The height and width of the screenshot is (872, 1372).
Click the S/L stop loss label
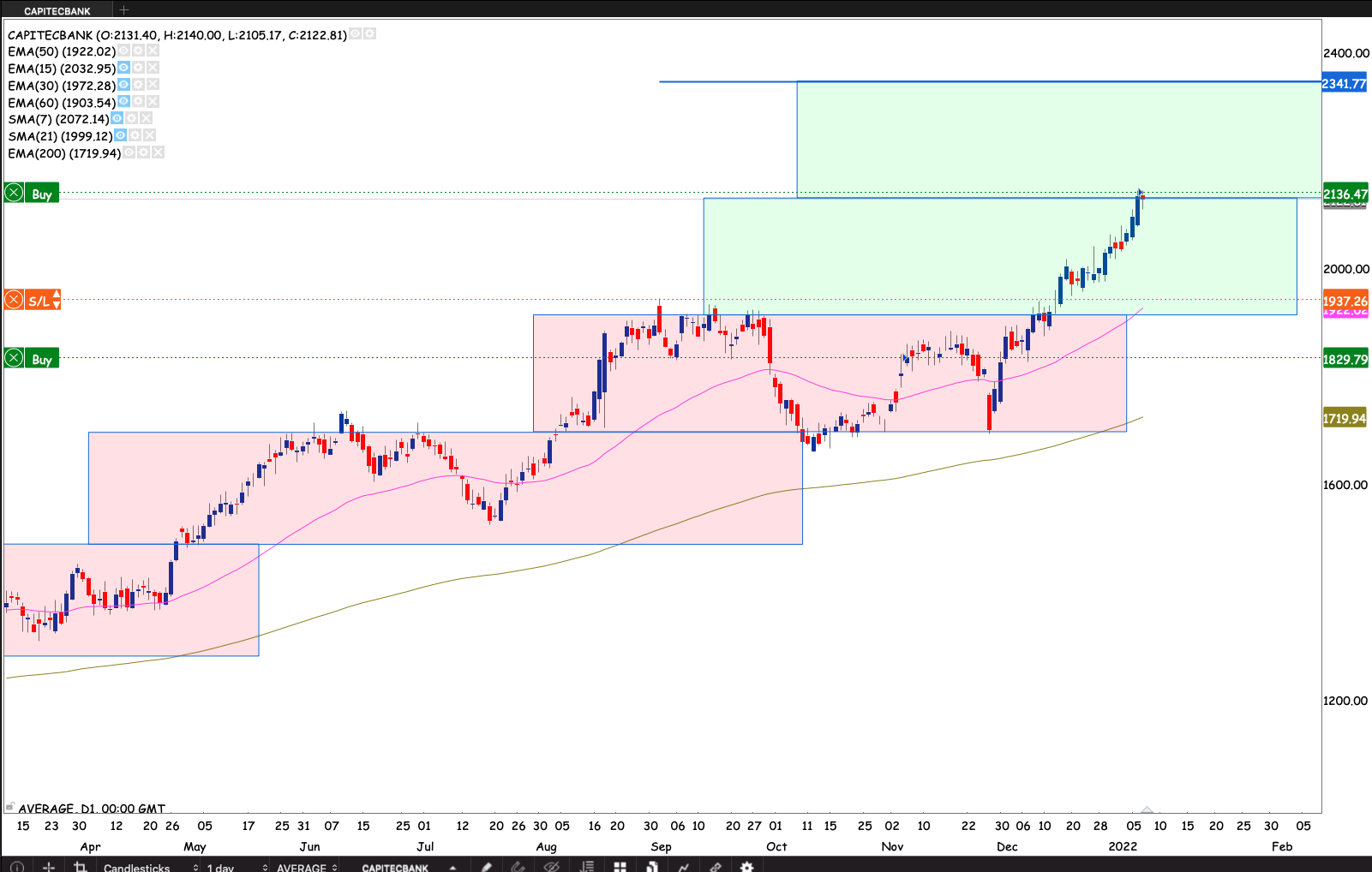click(39, 300)
